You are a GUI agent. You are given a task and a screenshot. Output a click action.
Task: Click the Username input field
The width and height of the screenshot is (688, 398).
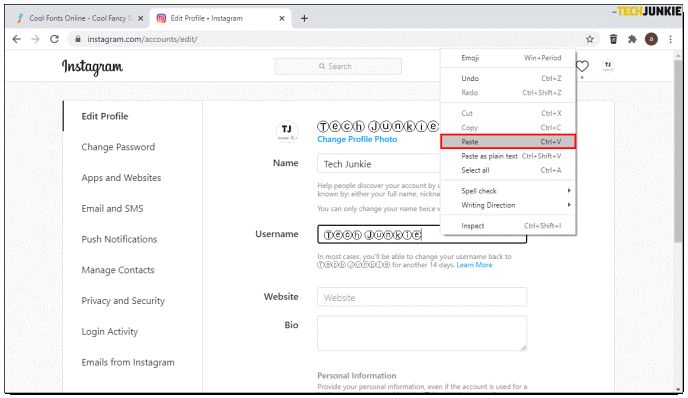tap(422, 235)
